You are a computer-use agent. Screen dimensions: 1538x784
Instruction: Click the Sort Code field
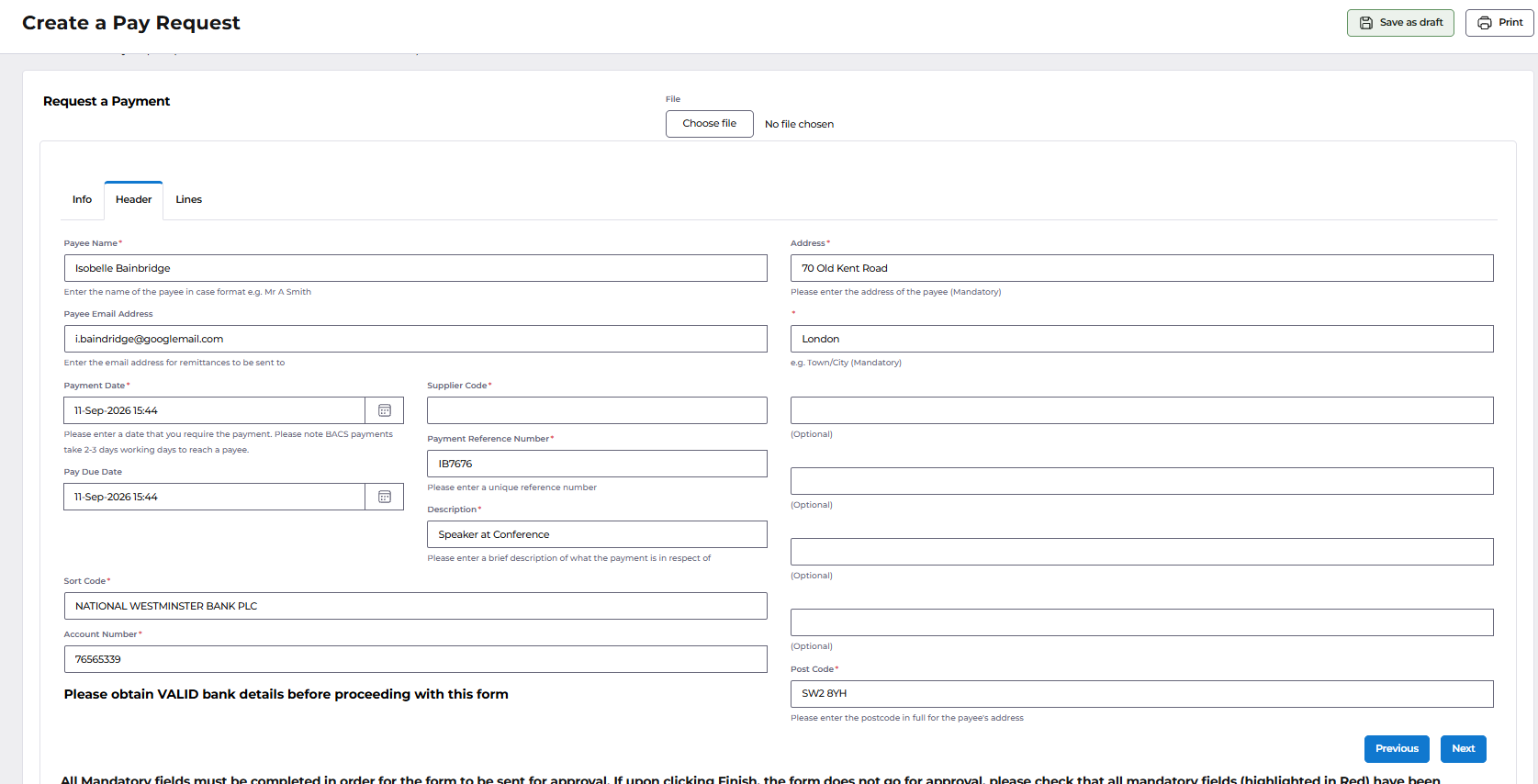pyautogui.click(x=416, y=606)
